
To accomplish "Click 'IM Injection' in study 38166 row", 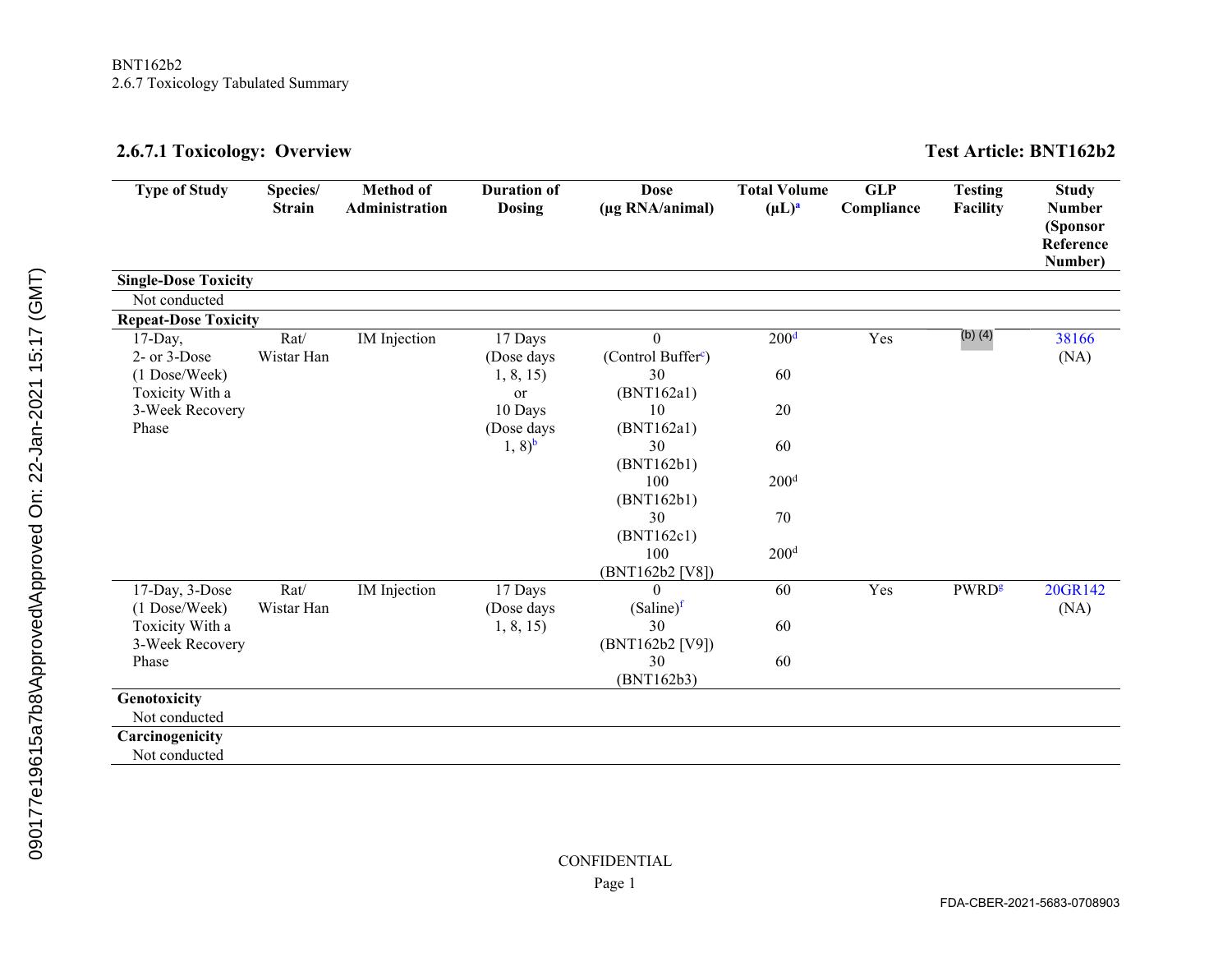I will (397, 338).
